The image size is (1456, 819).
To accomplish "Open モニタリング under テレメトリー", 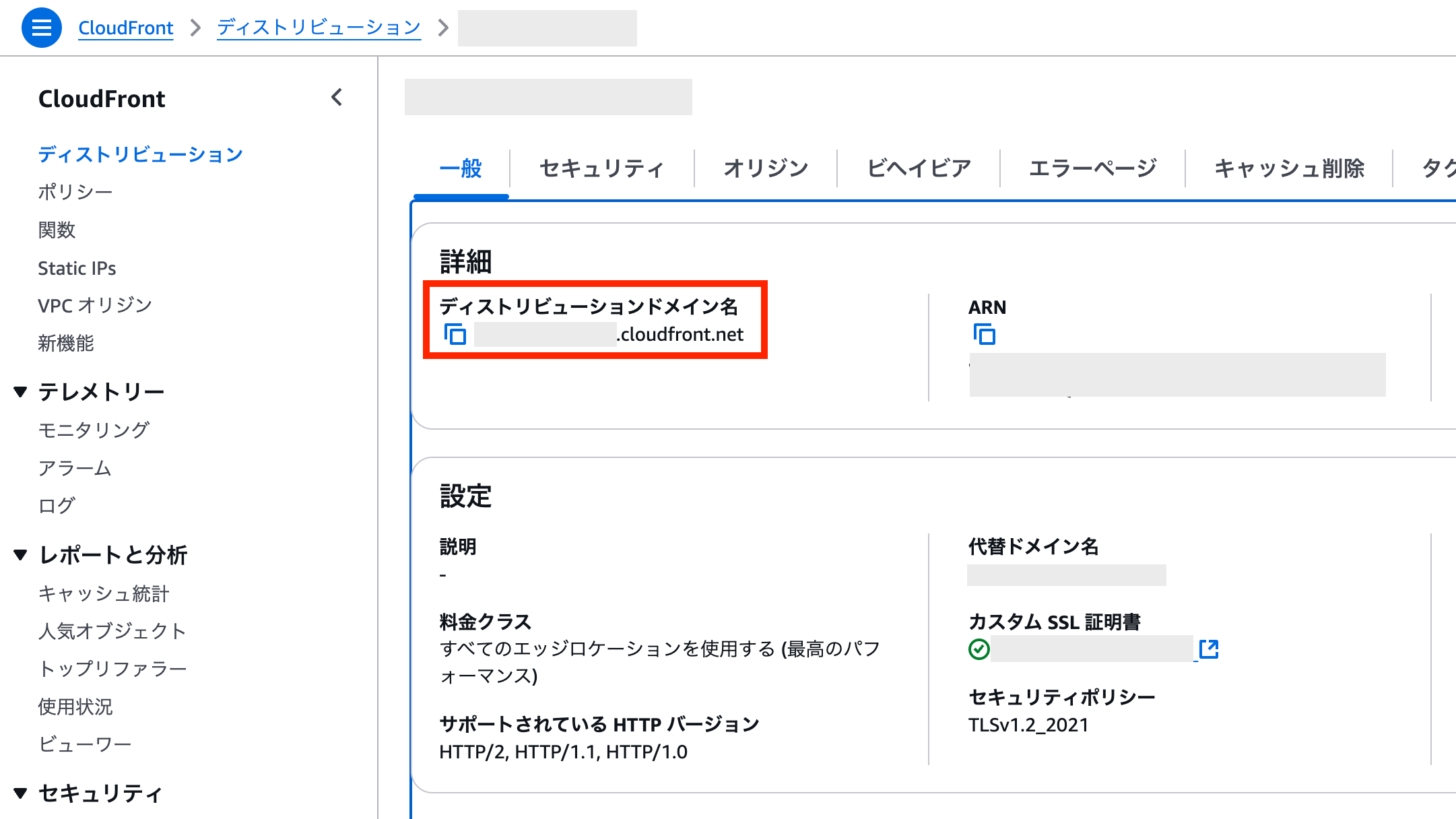I will (x=94, y=429).
